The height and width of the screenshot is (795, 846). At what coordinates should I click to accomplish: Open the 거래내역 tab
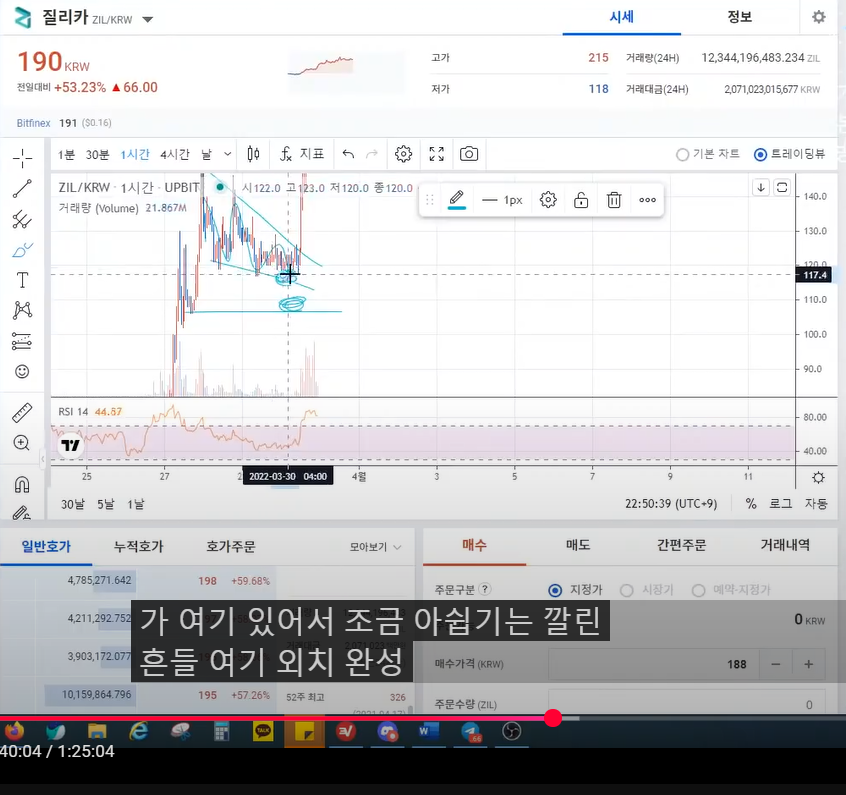(785, 545)
